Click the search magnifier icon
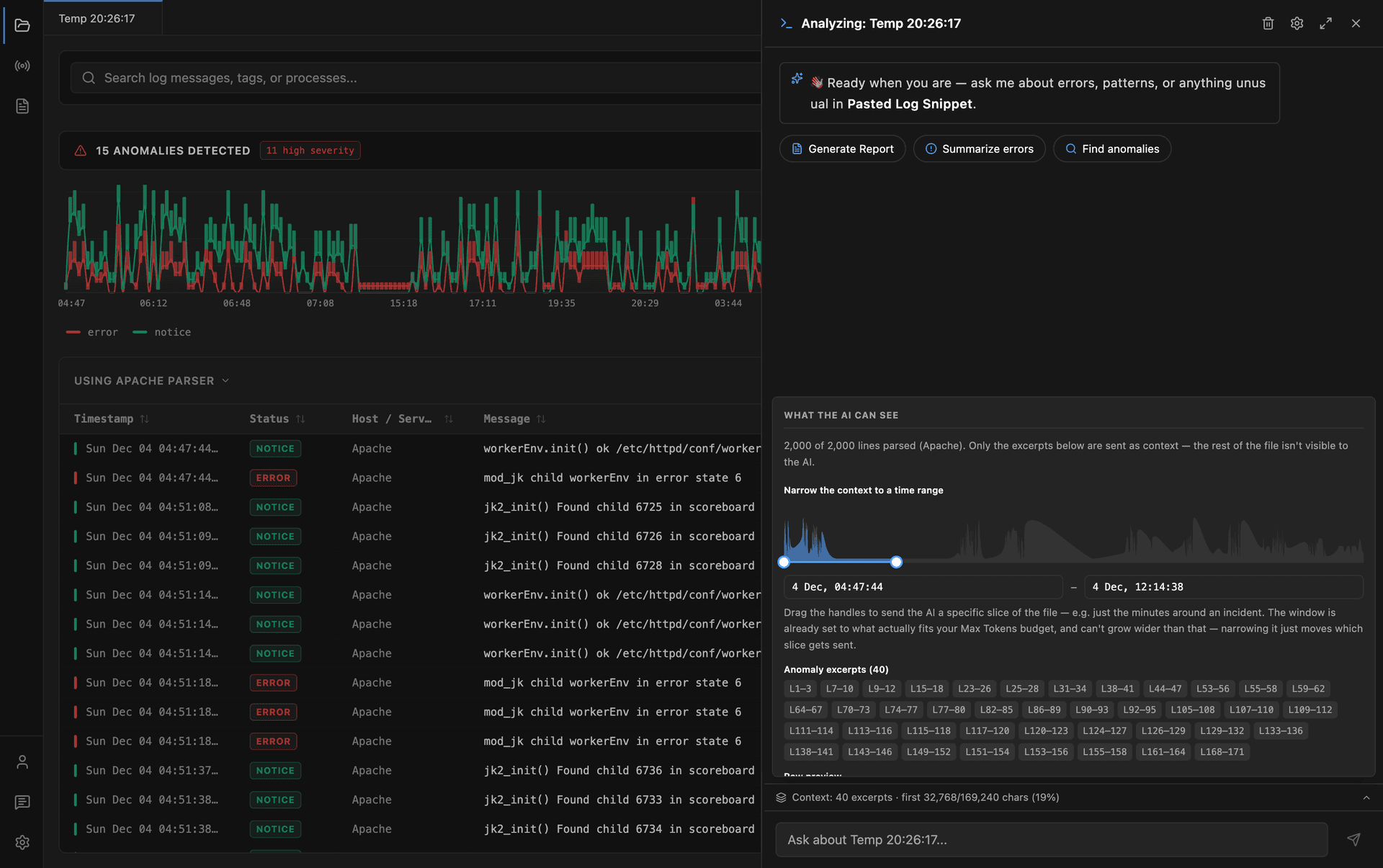Image resolution: width=1383 pixels, height=868 pixels. click(x=89, y=78)
